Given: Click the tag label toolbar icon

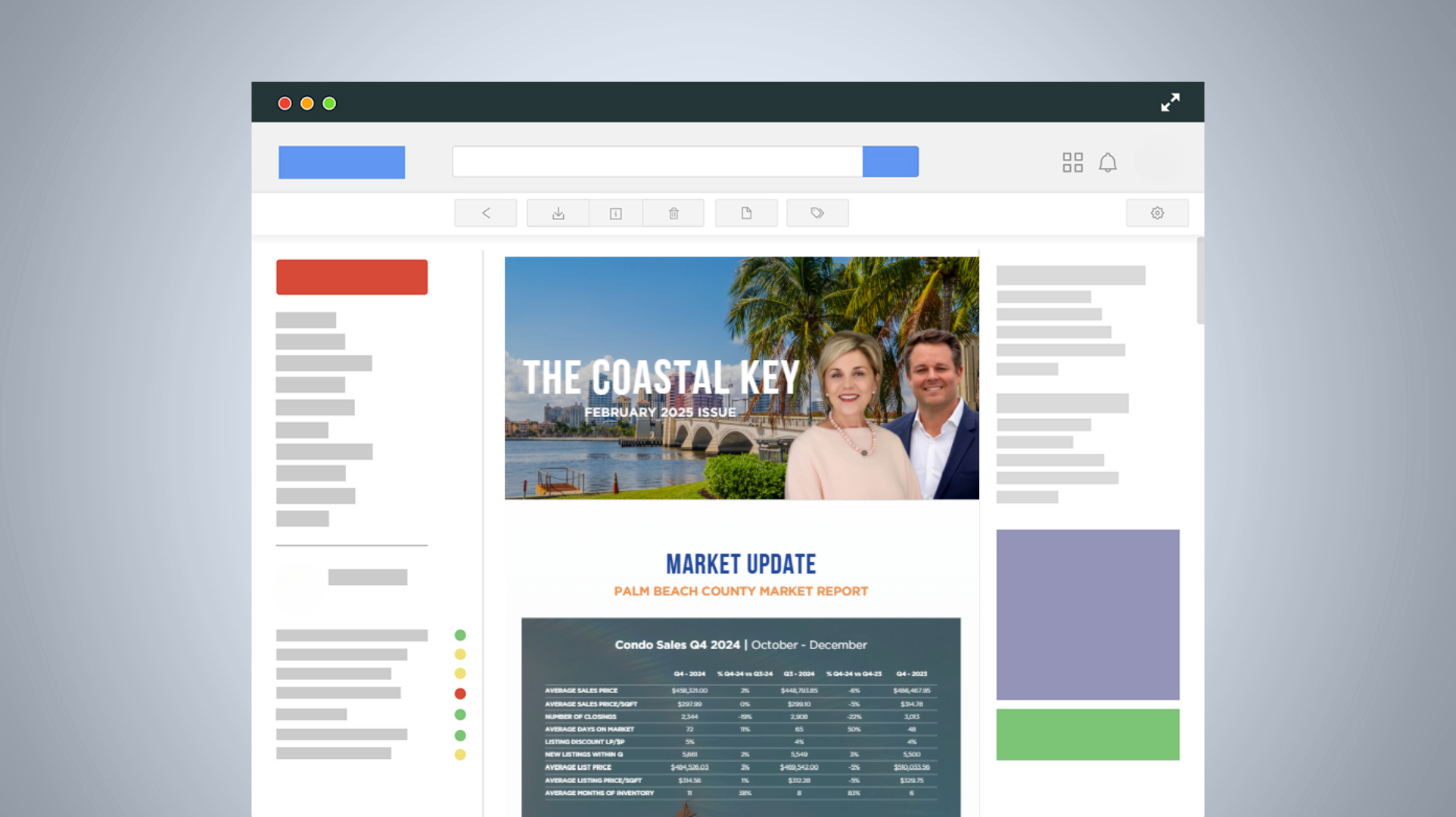Looking at the screenshot, I should [817, 213].
